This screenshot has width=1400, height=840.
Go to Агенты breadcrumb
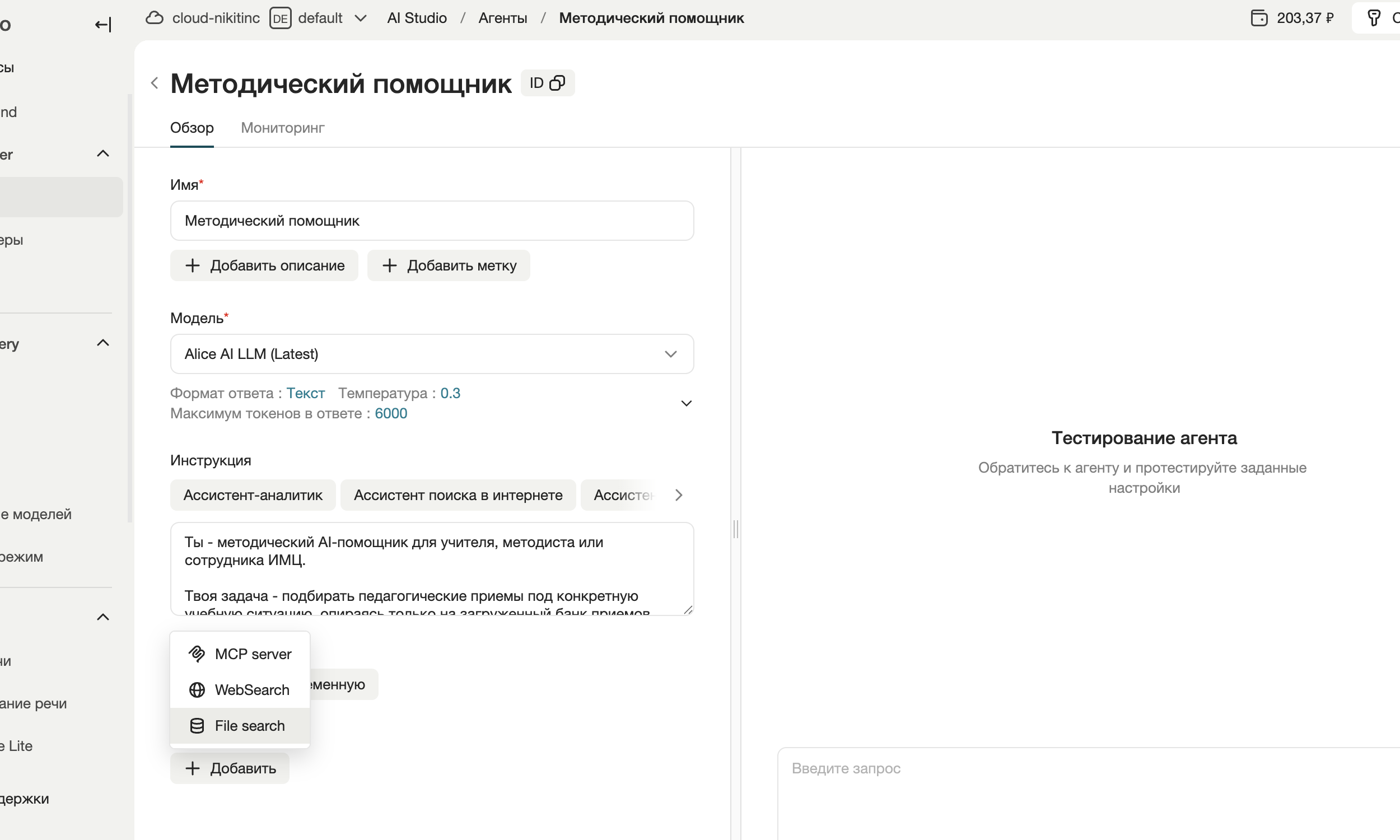502,18
